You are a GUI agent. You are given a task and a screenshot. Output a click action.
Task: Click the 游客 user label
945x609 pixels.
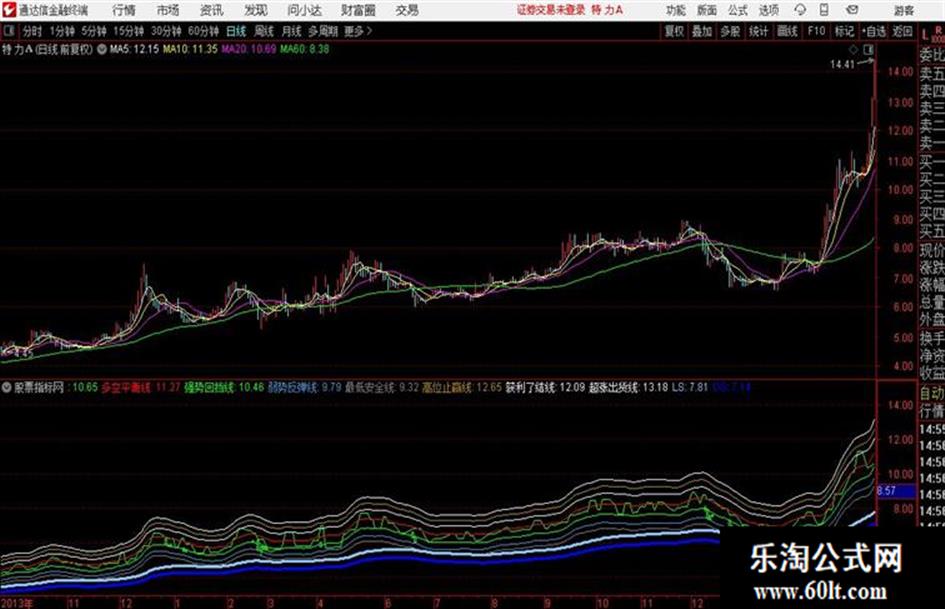pos(903,10)
